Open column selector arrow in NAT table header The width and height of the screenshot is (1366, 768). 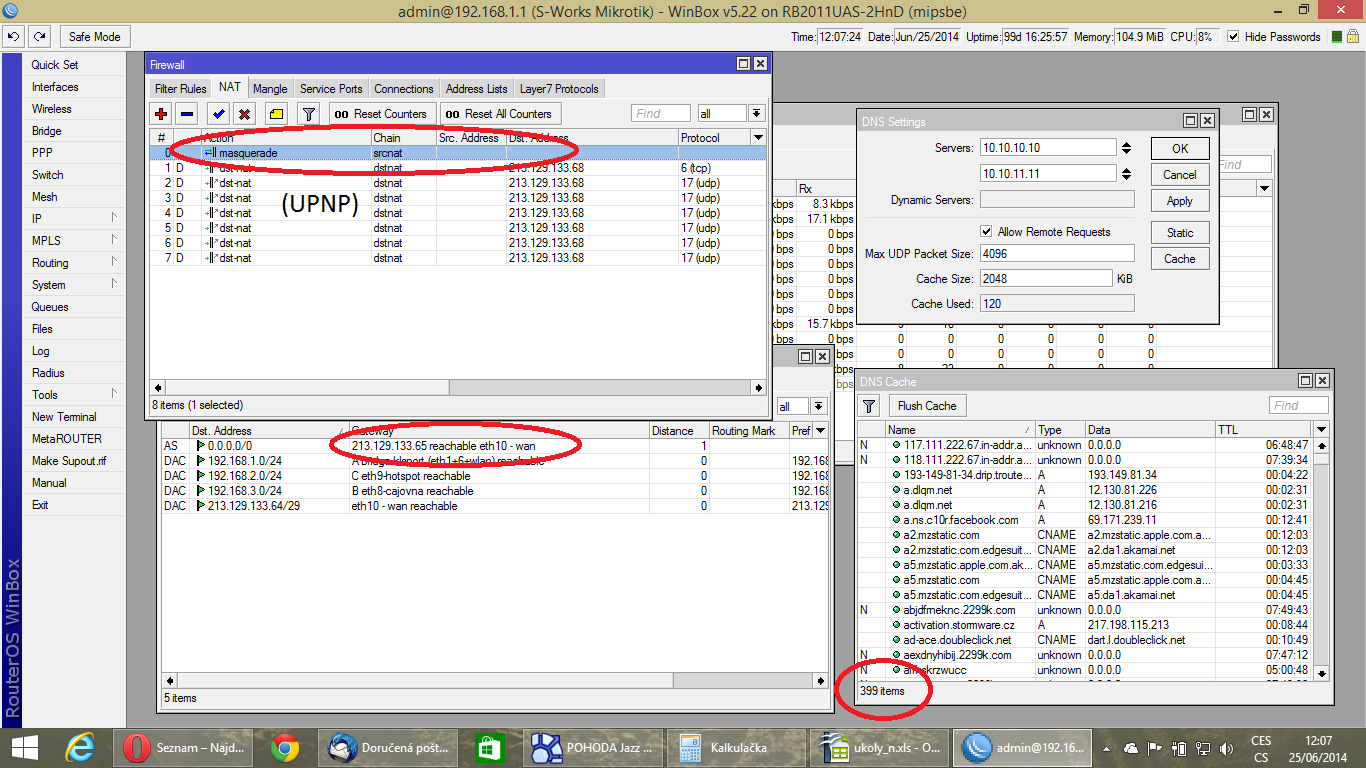758,137
